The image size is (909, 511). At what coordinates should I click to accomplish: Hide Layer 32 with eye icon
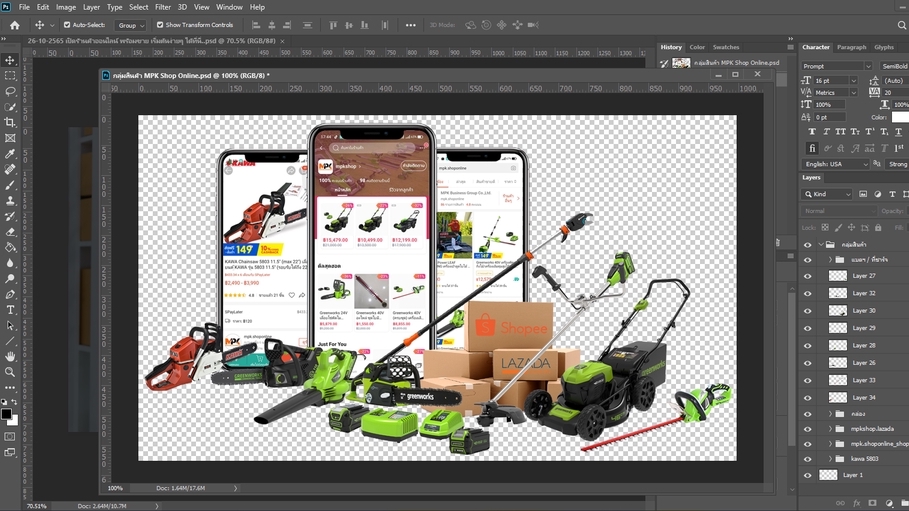[x=808, y=293]
